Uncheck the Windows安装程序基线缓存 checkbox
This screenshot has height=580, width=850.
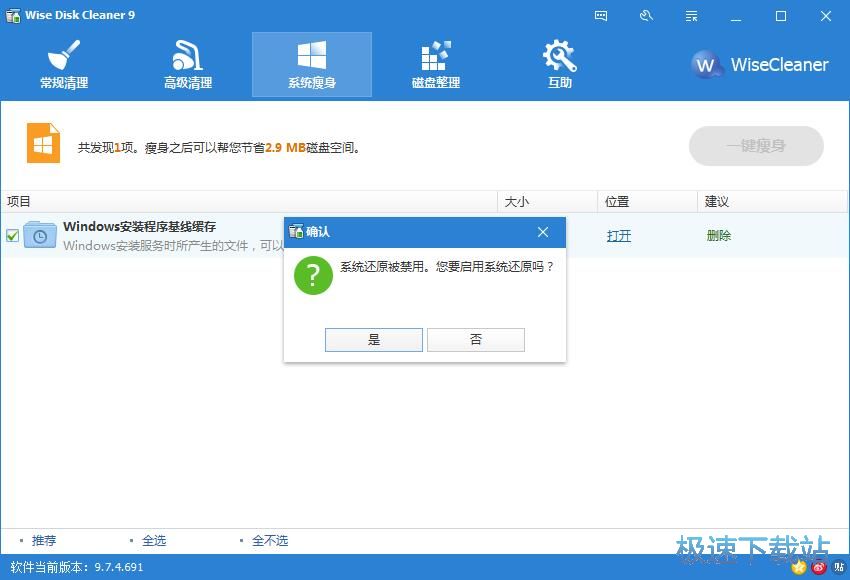tap(12, 236)
